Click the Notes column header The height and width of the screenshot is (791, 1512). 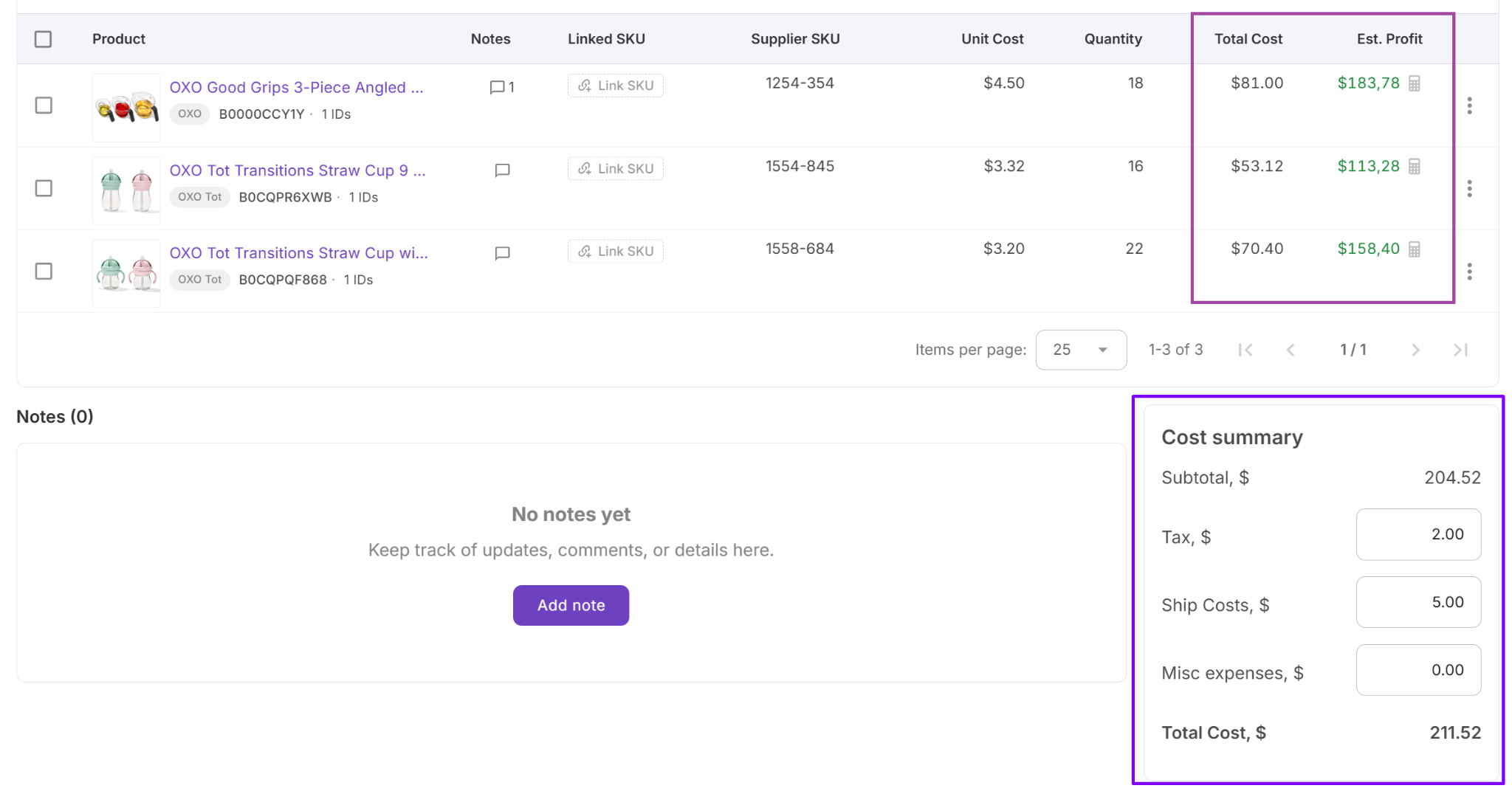(x=490, y=39)
